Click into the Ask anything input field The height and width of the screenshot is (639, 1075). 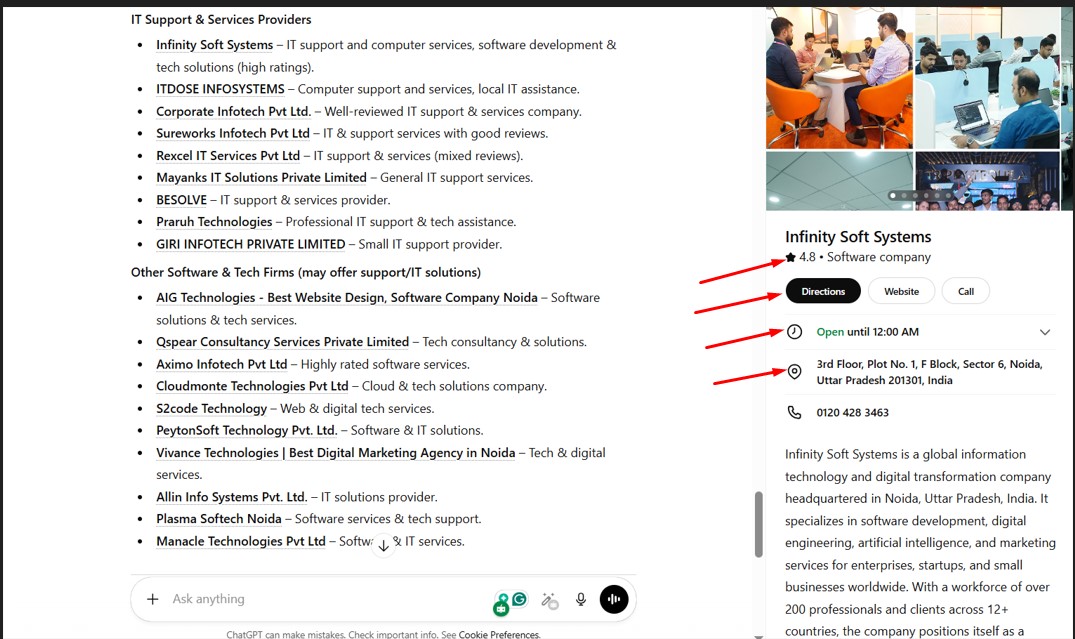pos(320,599)
